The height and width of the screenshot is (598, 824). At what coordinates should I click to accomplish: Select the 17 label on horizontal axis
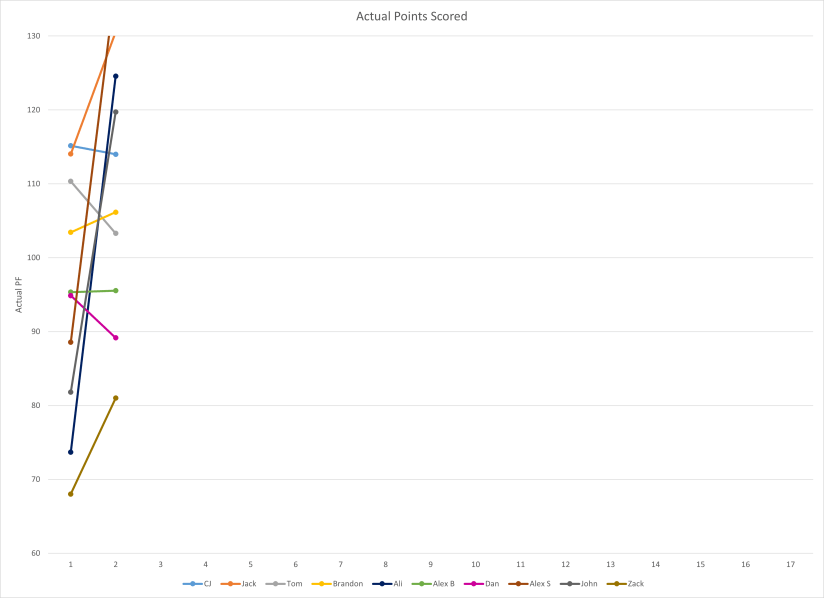tap(790, 565)
